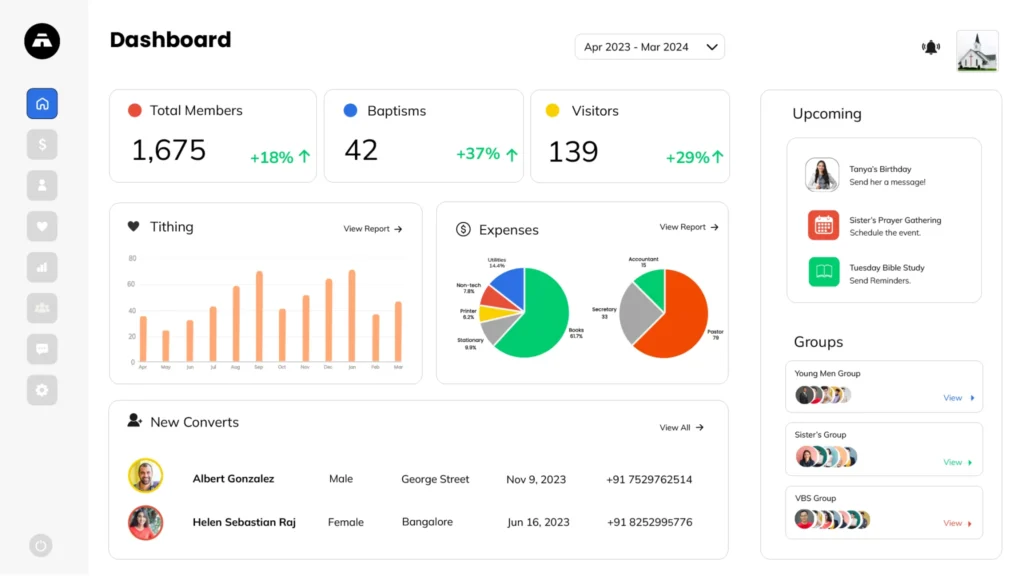
Task: View the Young Men Group
Action: tap(959, 398)
